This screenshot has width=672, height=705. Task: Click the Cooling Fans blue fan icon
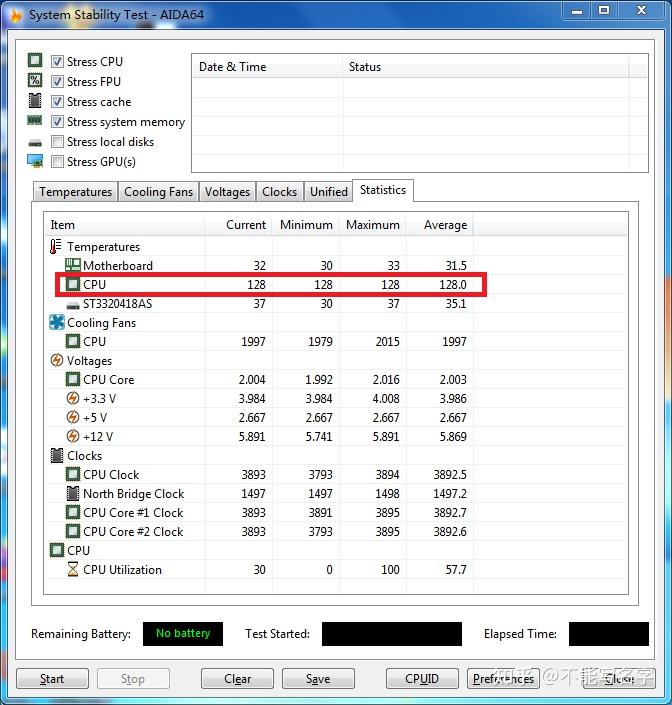point(57,322)
